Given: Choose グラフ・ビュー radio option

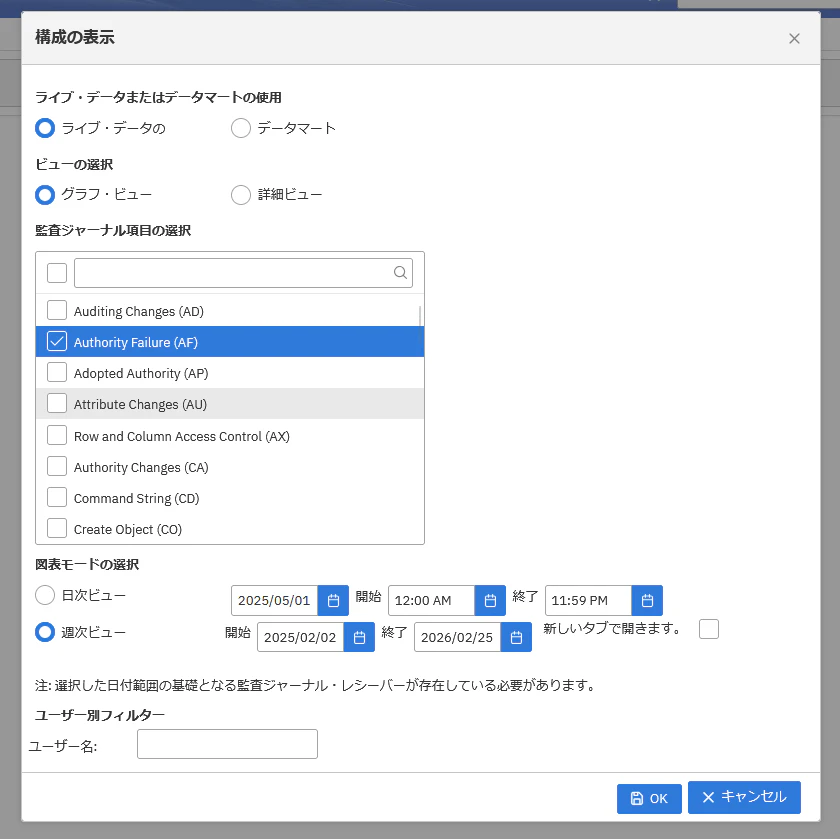Looking at the screenshot, I should [x=45, y=194].
